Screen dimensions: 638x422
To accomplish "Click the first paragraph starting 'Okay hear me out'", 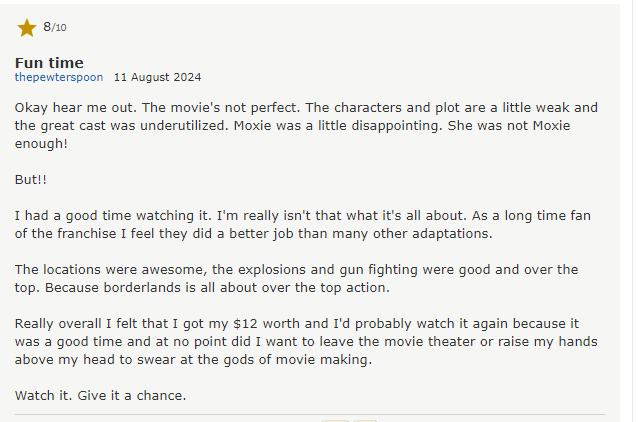I will [x=306, y=125].
